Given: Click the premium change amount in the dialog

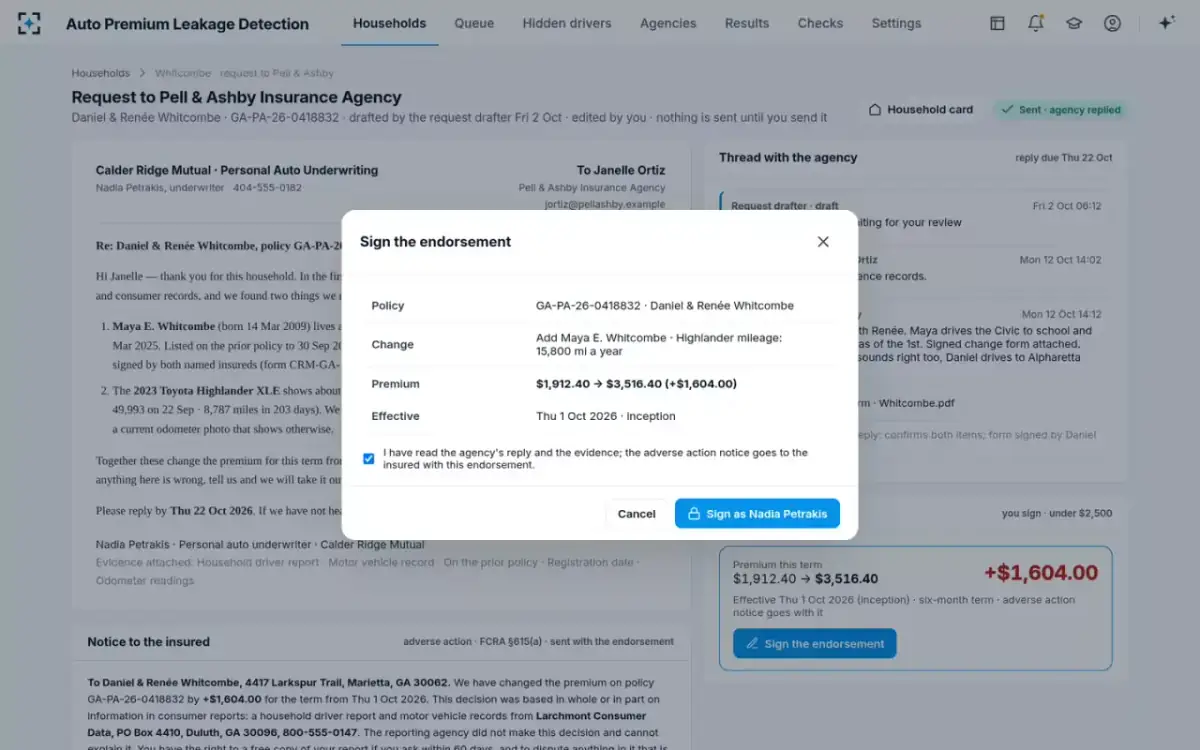Looking at the screenshot, I should (636, 384).
